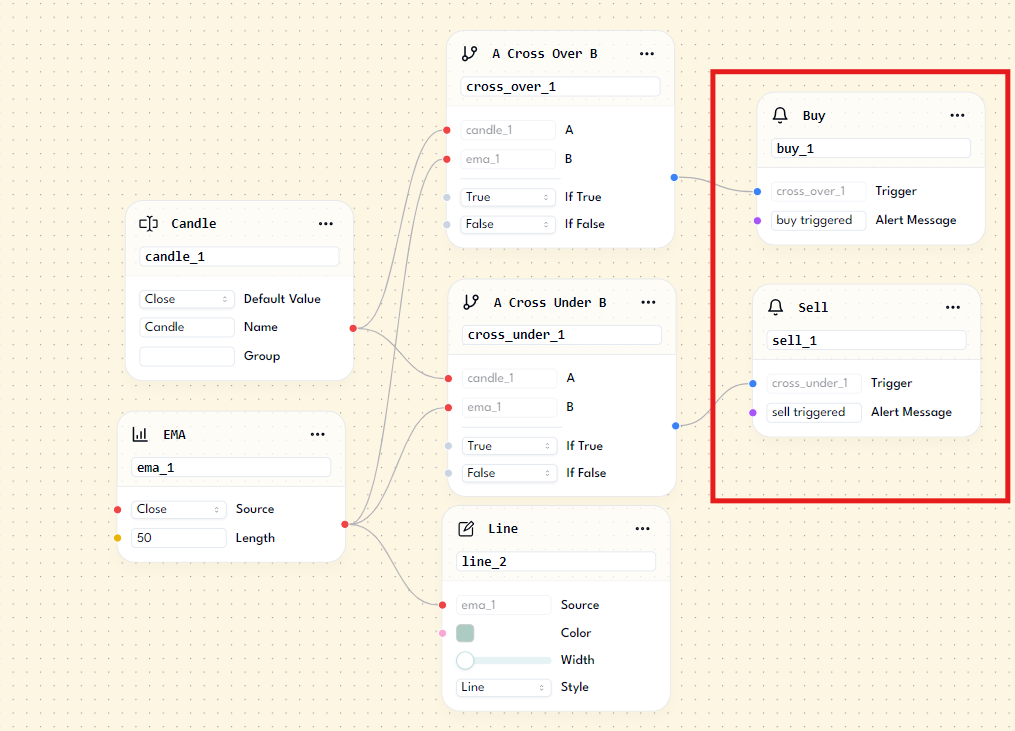This screenshot has height=731, width=1015.
Task: Click the bell icon on Sell node
Action: 776,308
